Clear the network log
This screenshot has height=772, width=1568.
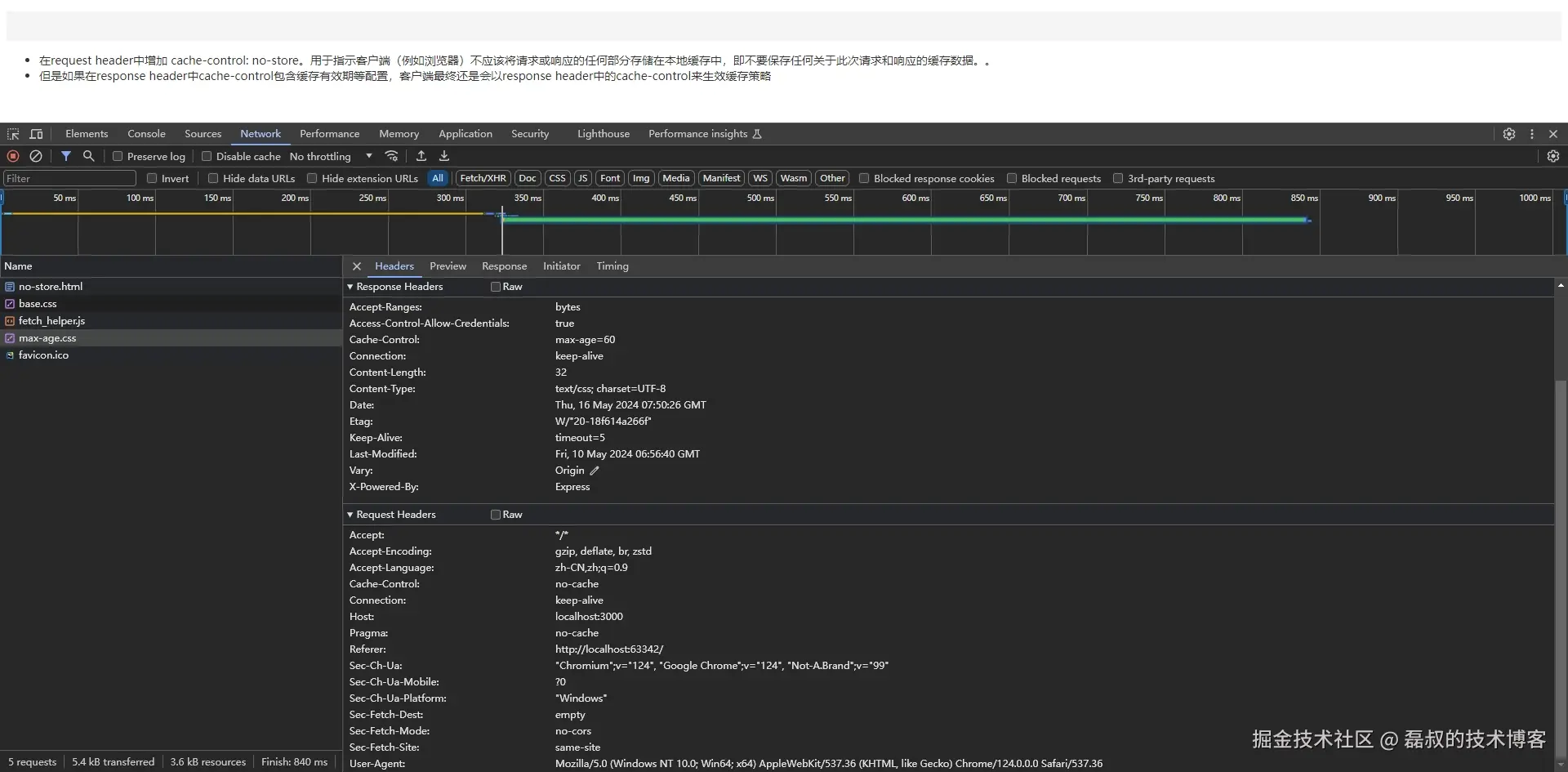(35, 156)
